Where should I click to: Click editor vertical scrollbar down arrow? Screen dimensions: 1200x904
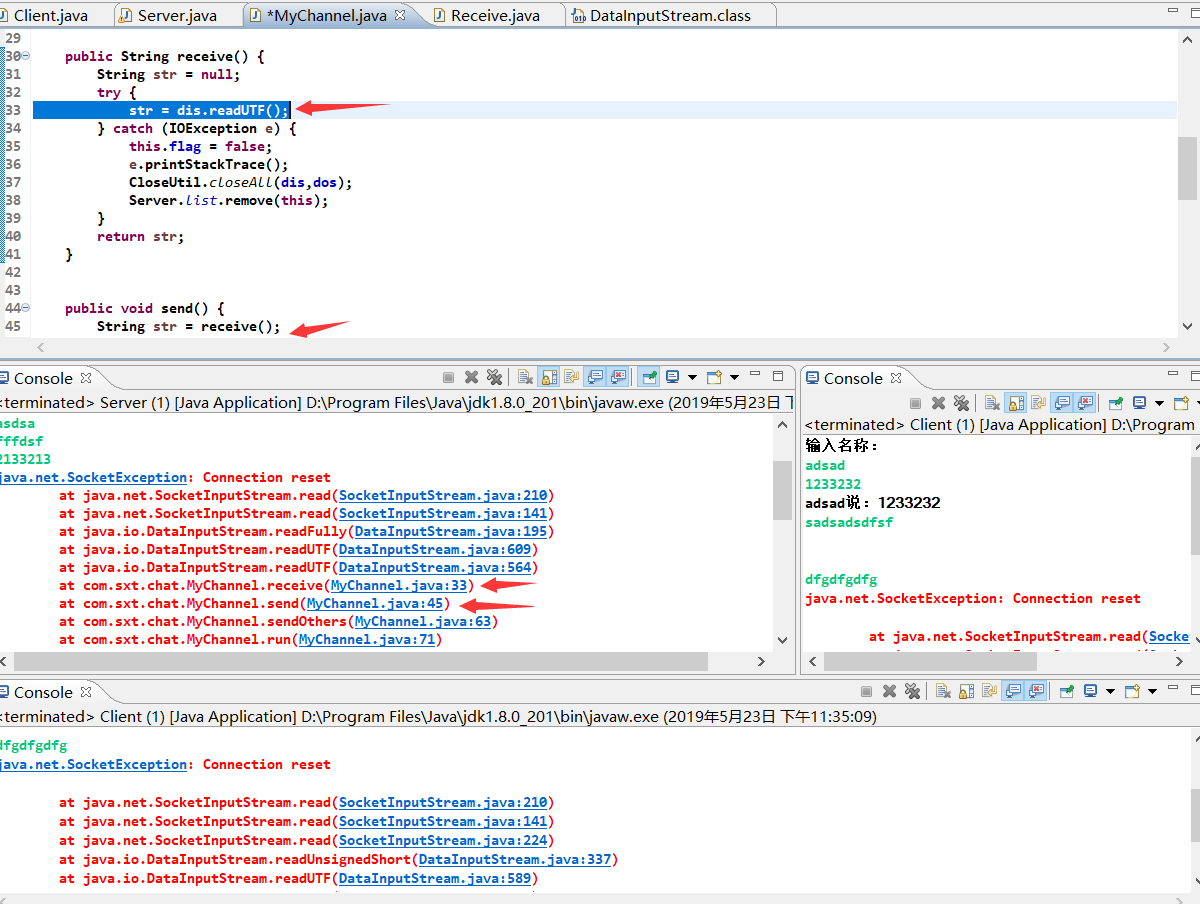(x=1188, y=326)
